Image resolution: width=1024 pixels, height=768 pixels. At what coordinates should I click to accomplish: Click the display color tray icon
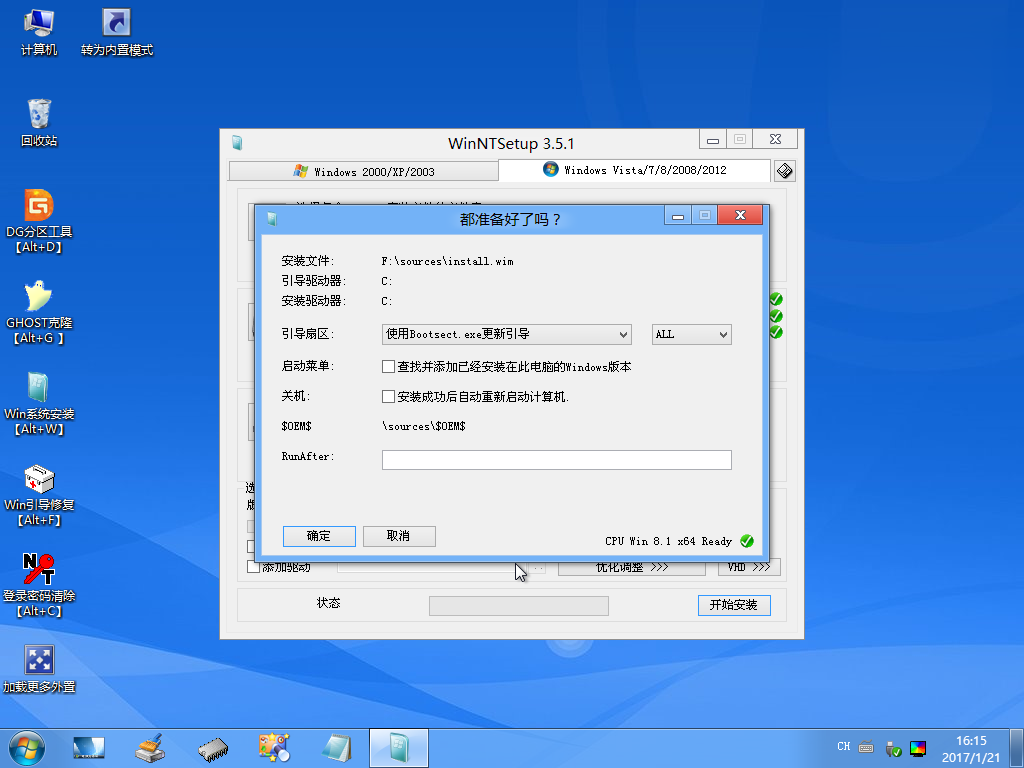pyautogui.click(x=918, y=748)
